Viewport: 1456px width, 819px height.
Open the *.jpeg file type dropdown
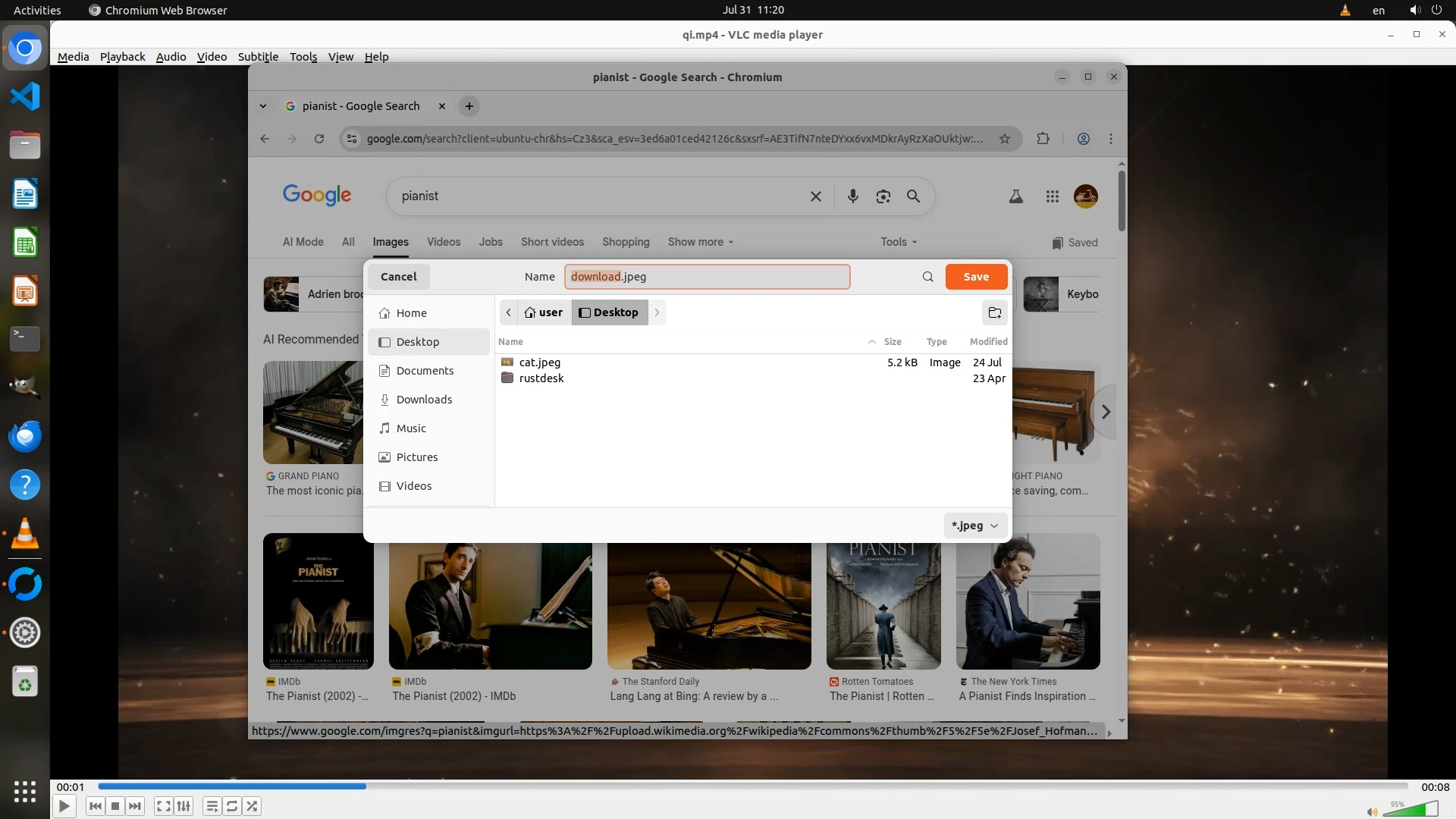[975, 526]
